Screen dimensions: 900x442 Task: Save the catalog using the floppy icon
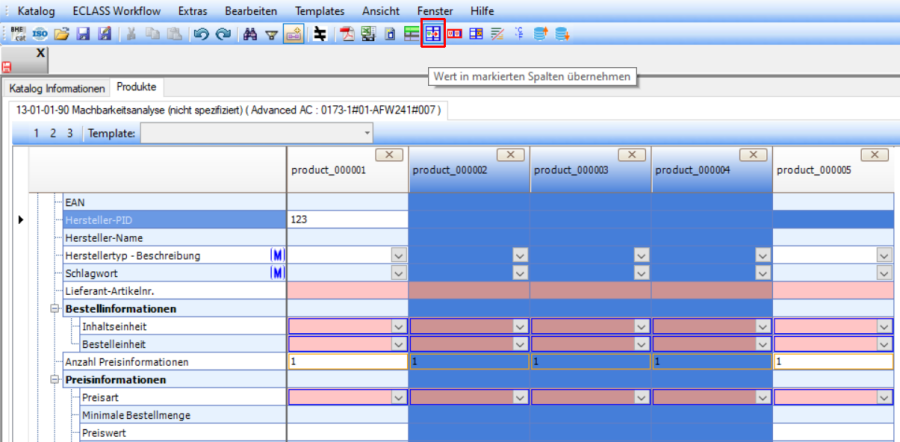pos(83,34)
